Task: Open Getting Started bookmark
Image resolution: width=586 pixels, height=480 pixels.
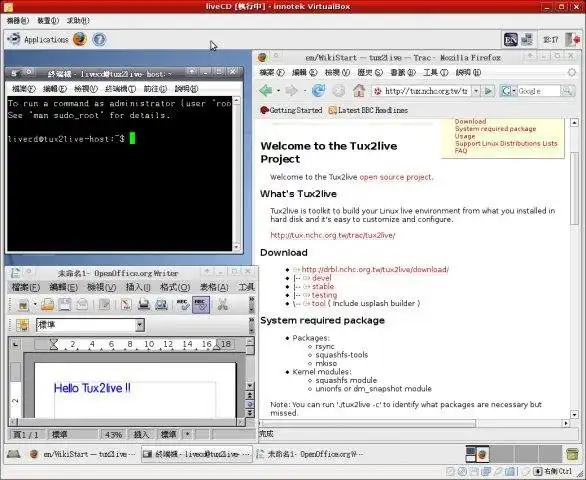Action: point(291,110)
